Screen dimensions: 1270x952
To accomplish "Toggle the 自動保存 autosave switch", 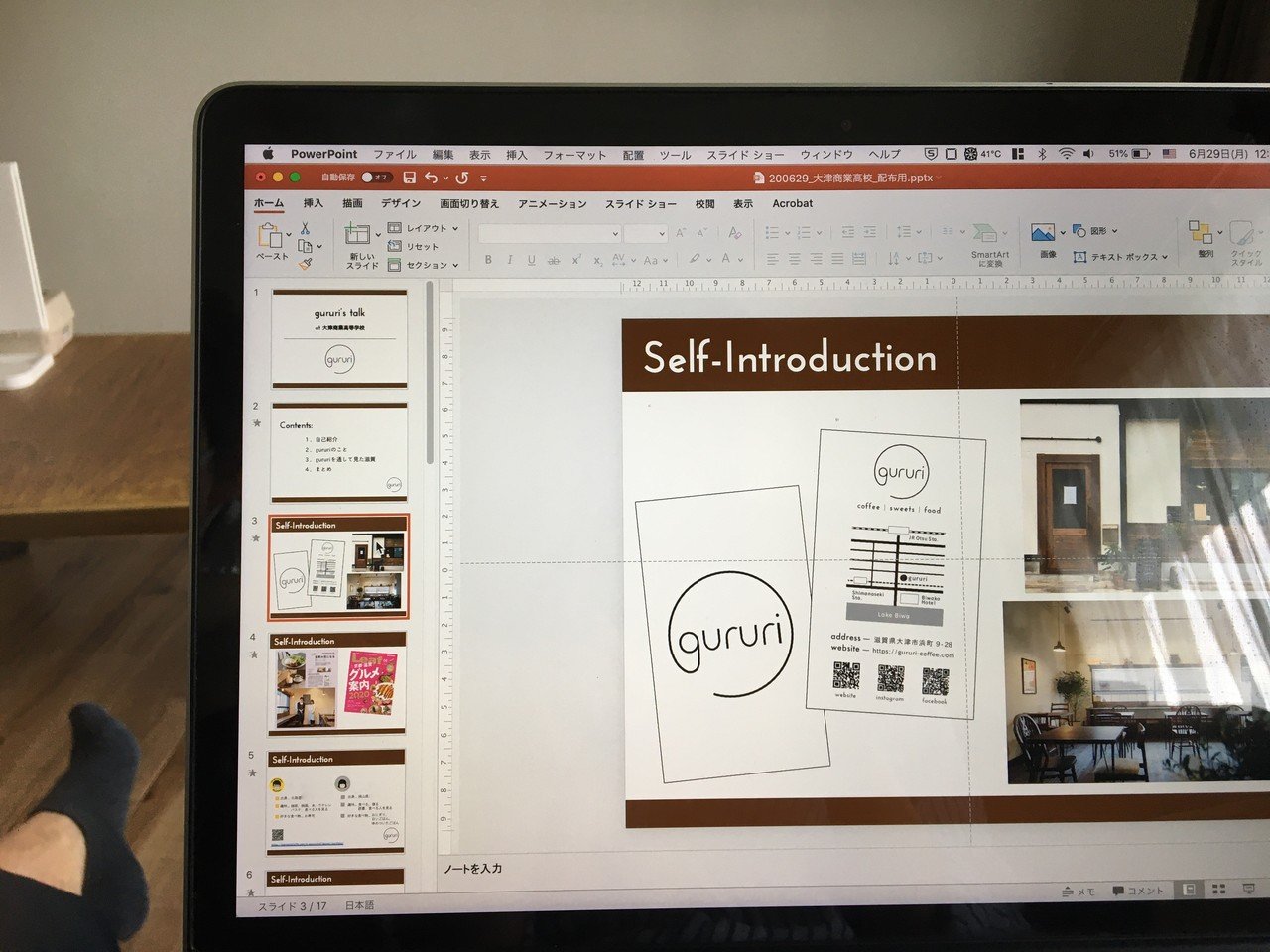I will (375, 178).
